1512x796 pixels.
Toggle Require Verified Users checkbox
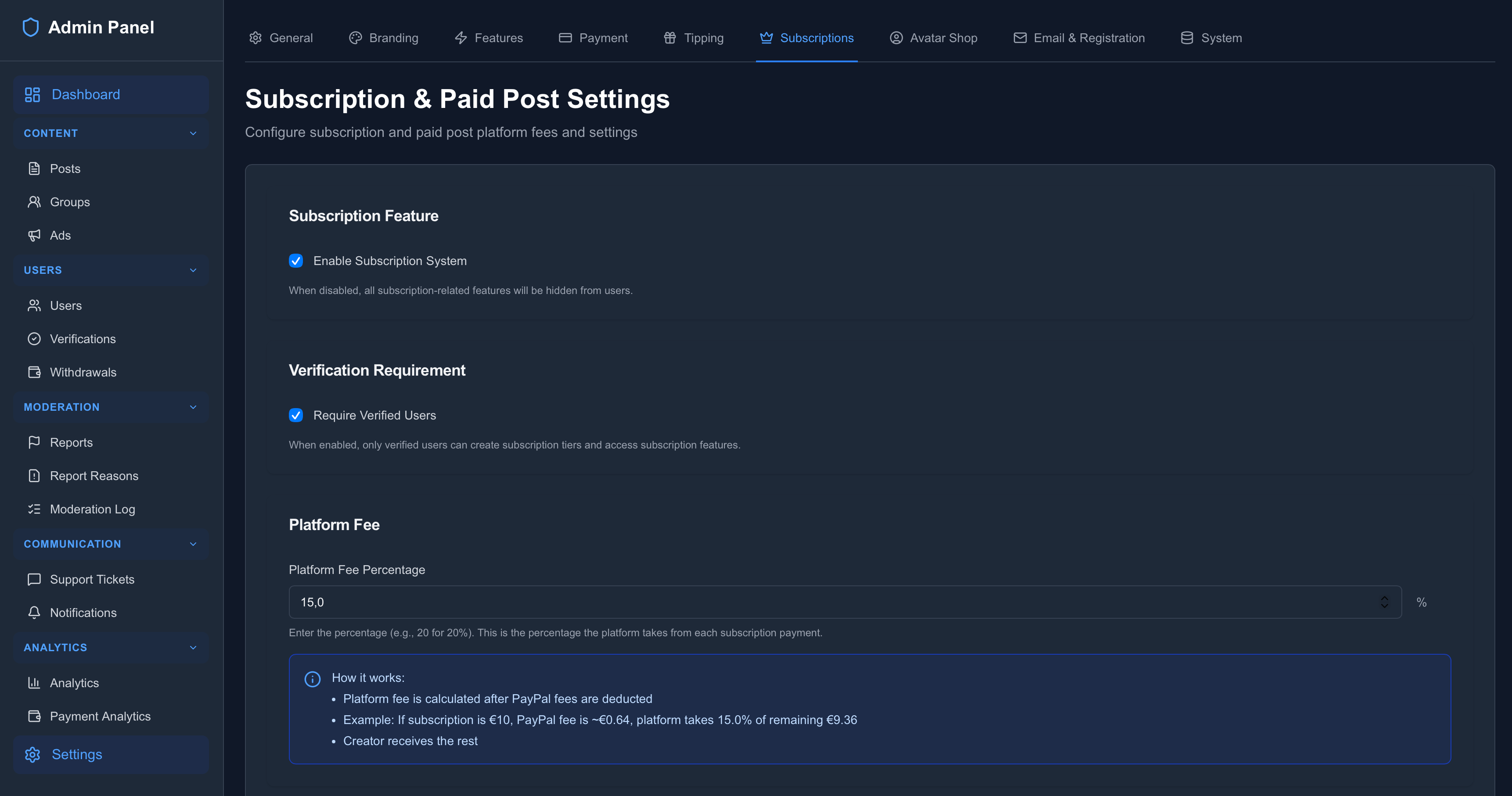coord(296,415)
